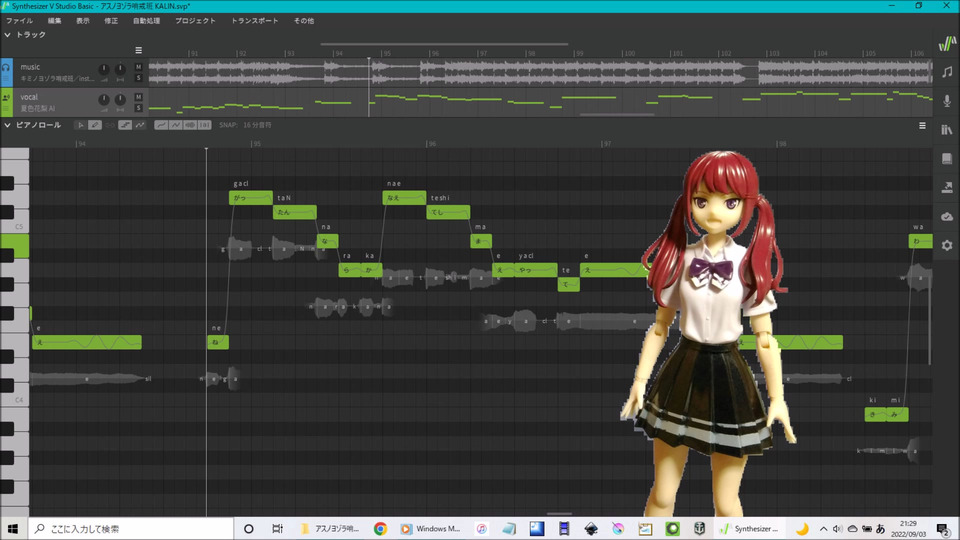Open the ファイル menu
Viewport: 960px width, 540px height.
(x=20, y=21)
